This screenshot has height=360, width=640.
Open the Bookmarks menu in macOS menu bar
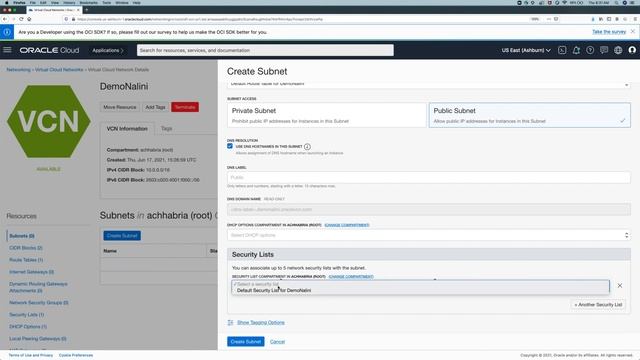[x=89, y=2]
